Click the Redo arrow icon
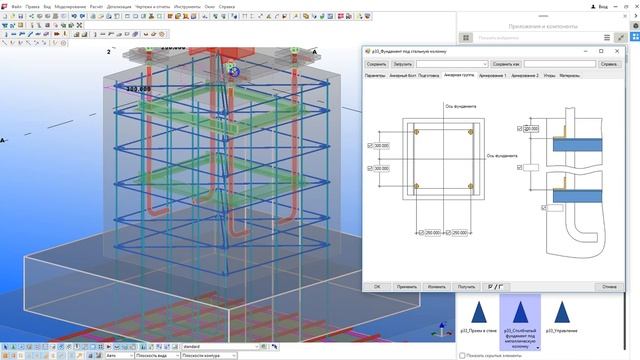This screenshot has height=360, width=640. (x=82, y=16)
